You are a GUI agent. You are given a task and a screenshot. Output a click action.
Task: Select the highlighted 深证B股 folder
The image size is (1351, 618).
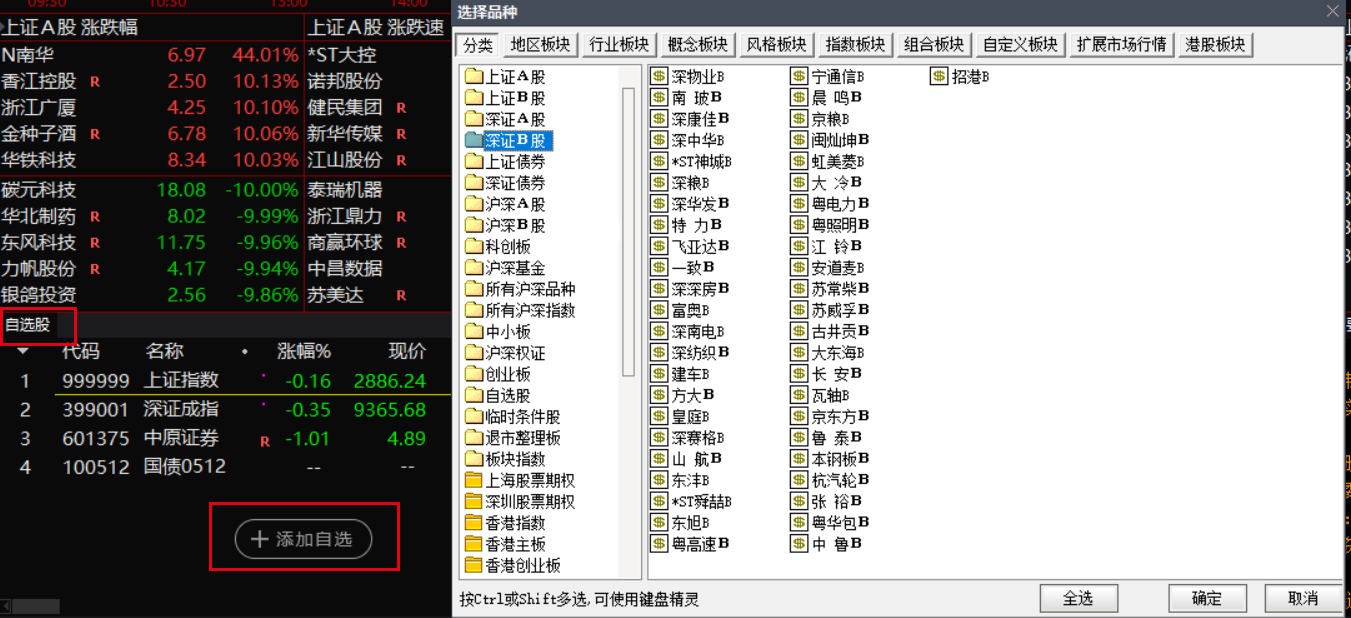[x=508, y=141]
